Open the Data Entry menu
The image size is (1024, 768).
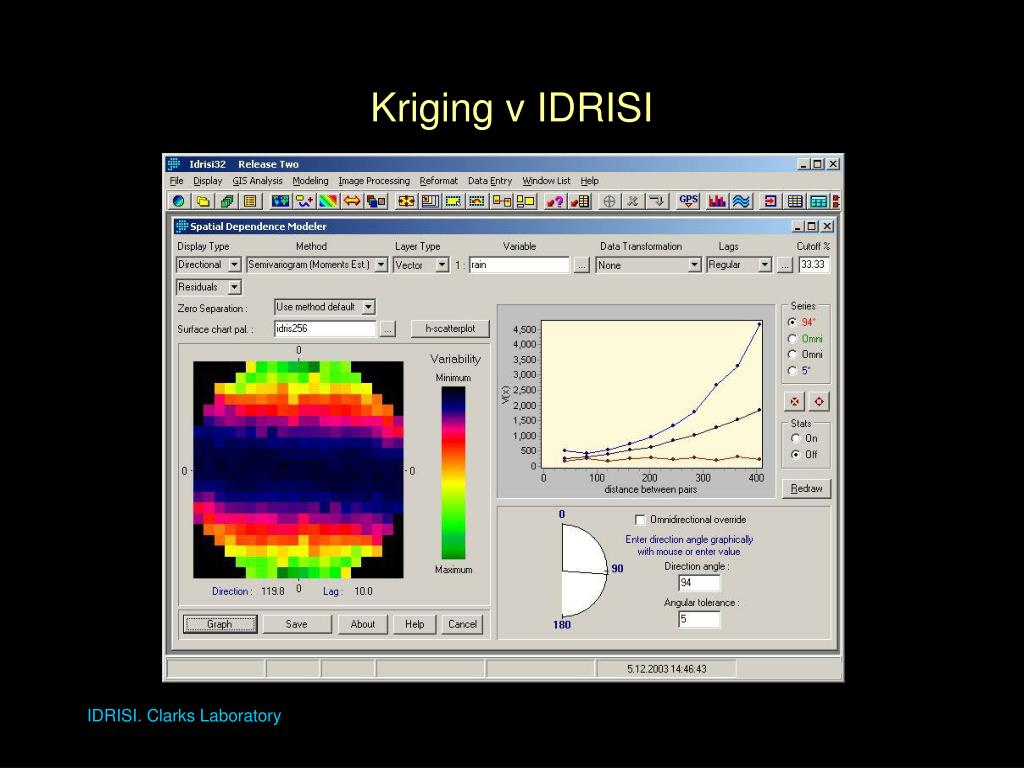point(490,181)
